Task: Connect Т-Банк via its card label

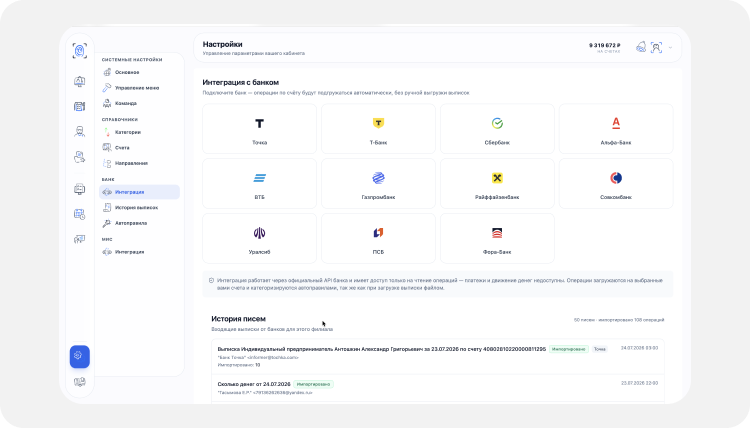Action: point(378,143)
